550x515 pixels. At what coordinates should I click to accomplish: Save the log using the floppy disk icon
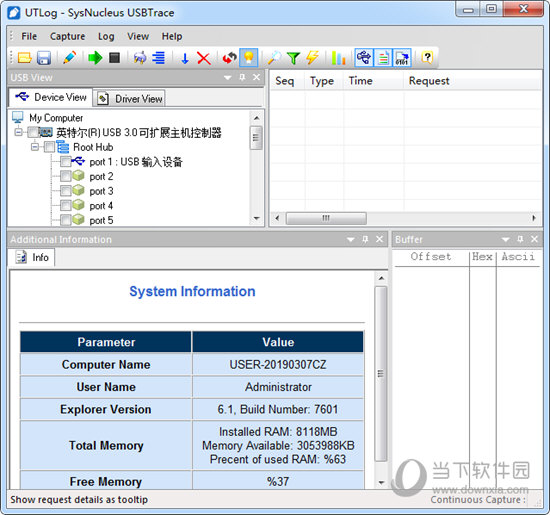point(43,58)
